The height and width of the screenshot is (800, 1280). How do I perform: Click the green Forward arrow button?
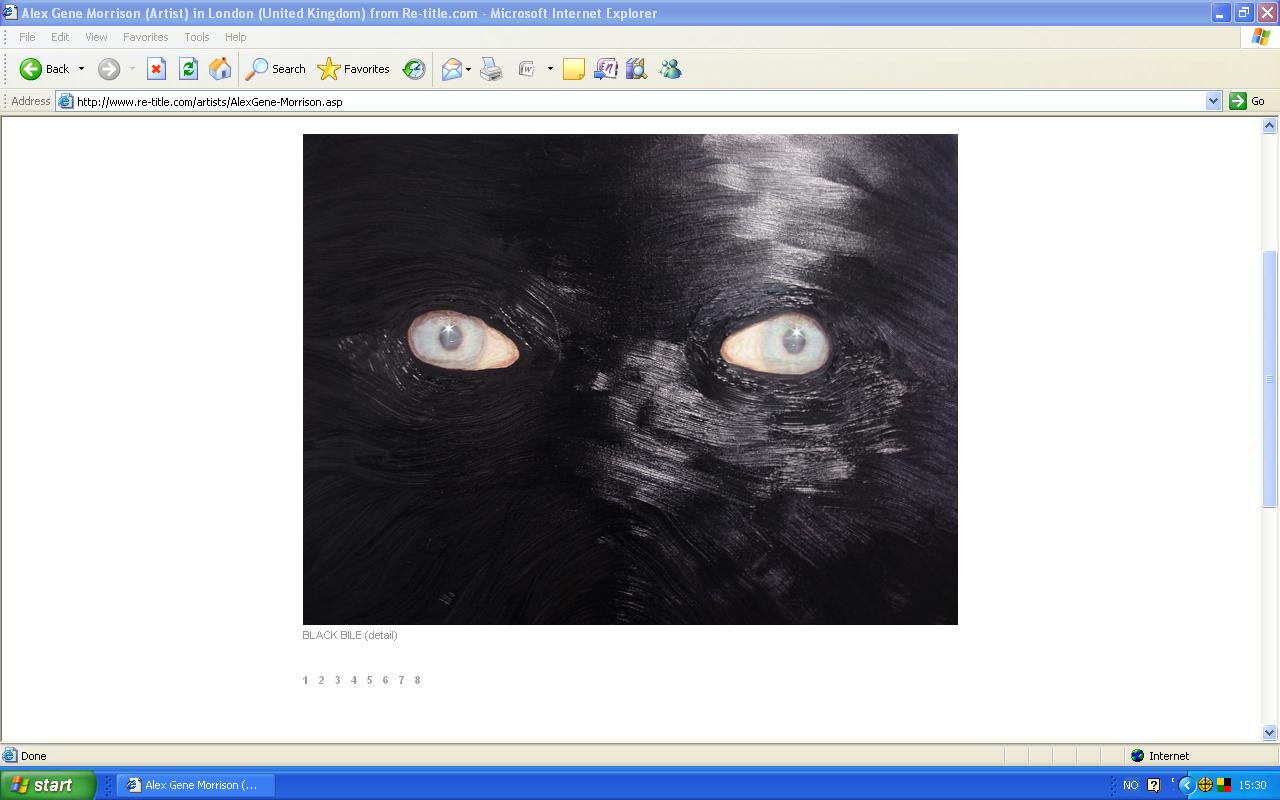click(x=109, y=69)
